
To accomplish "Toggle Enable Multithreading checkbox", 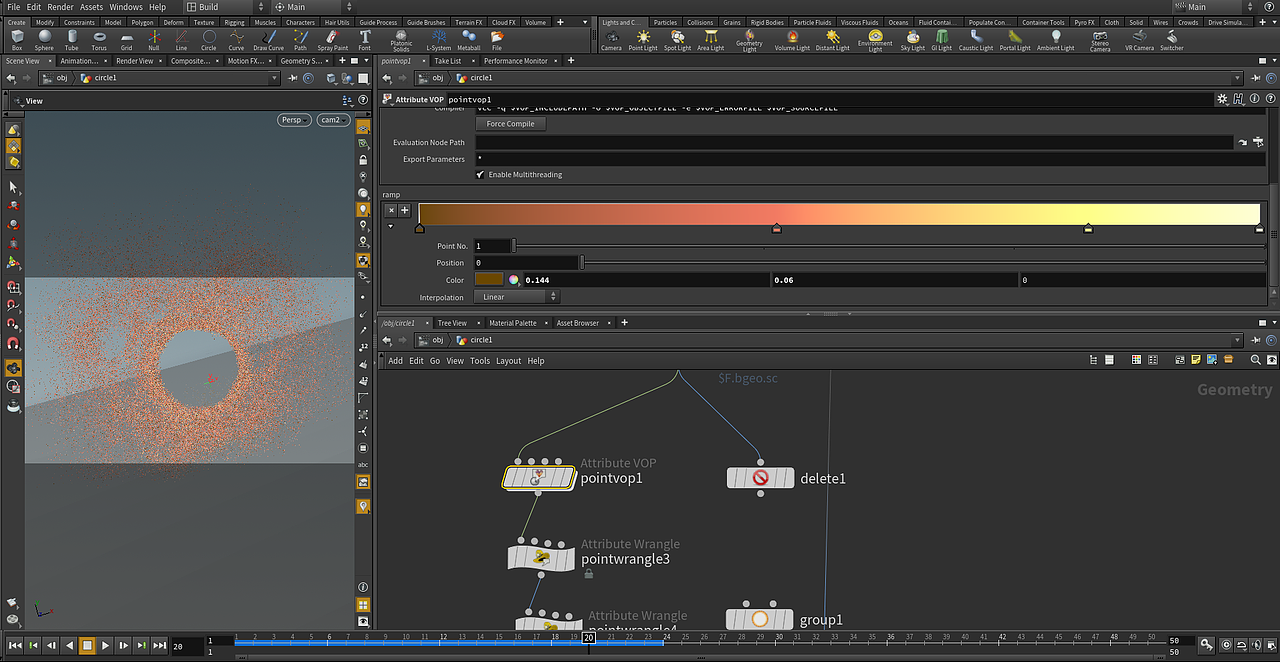I will coord(481,175).
